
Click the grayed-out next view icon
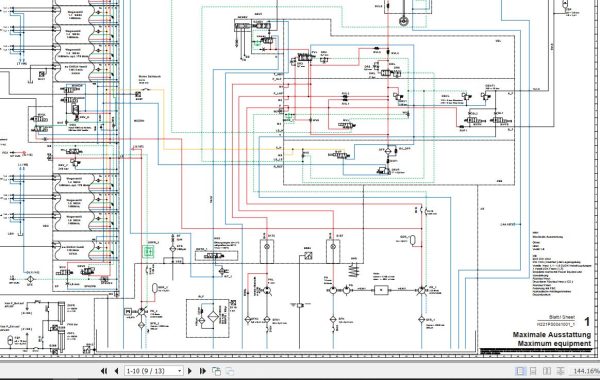tap(230, 371)
